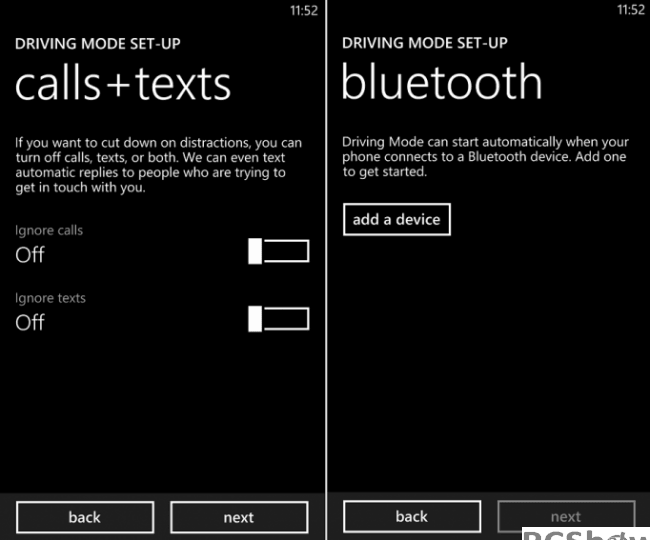Click the Ignore texts label
The width and height of the screenshot is (650, 540).
pyautogui.click(x=50, y=298)
